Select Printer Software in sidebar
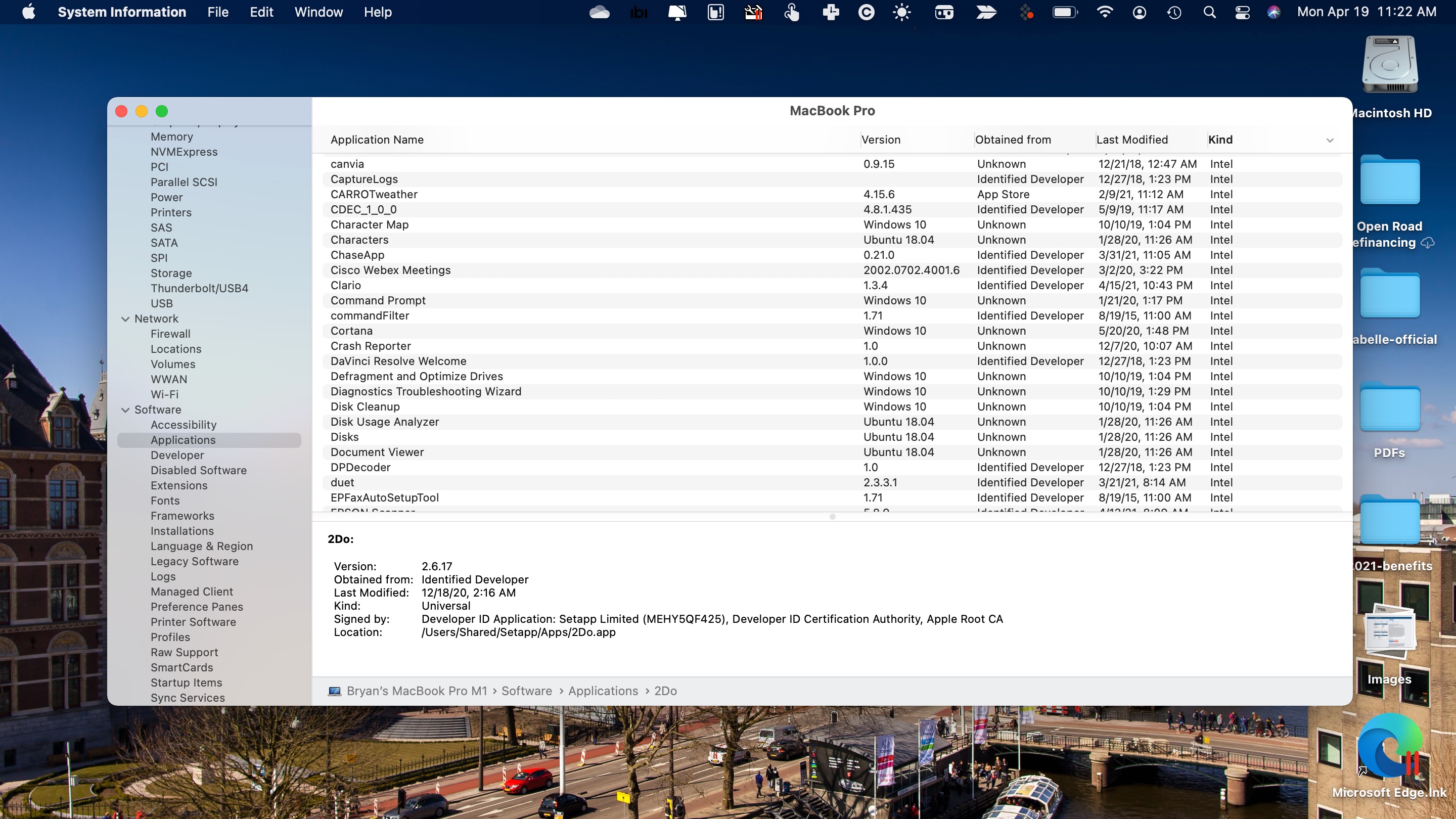 (193, 622)
